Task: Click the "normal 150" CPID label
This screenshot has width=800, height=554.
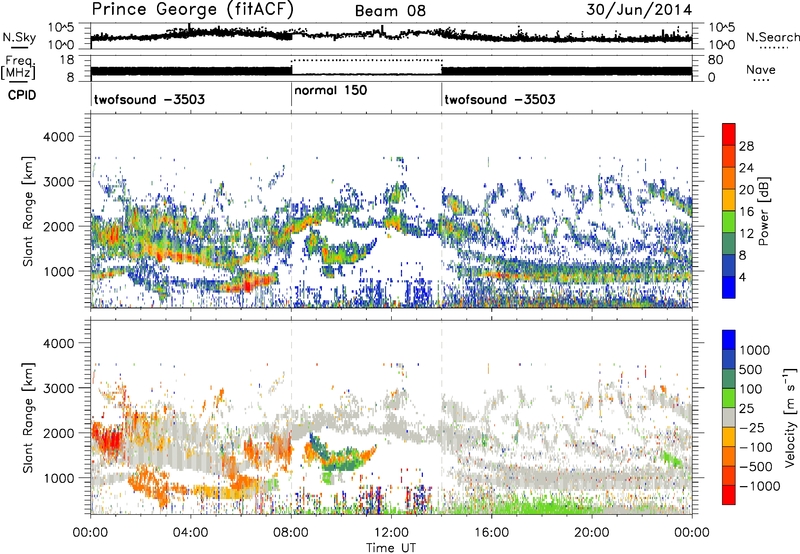Action: (x=331, y=90)
